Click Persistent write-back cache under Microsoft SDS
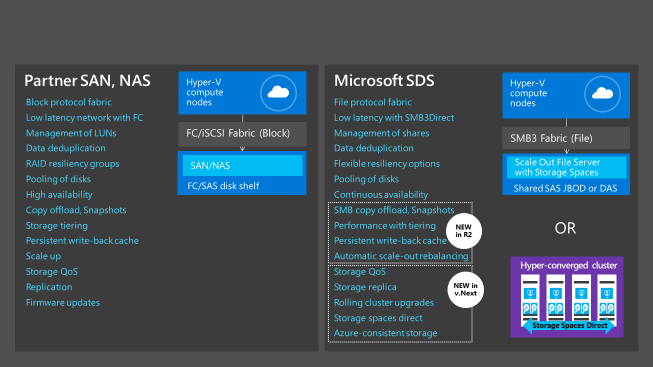Screen dimensions: 653x367 390,240
